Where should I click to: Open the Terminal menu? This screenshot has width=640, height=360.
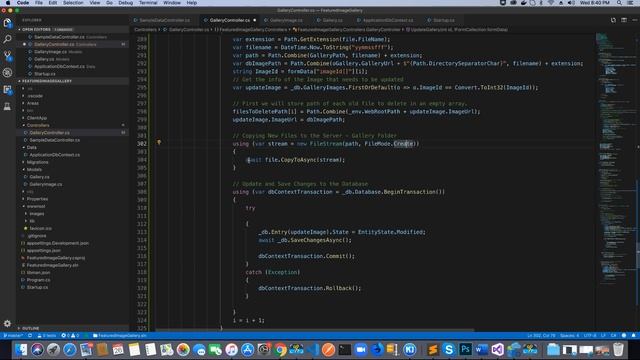tap(148, 3)
